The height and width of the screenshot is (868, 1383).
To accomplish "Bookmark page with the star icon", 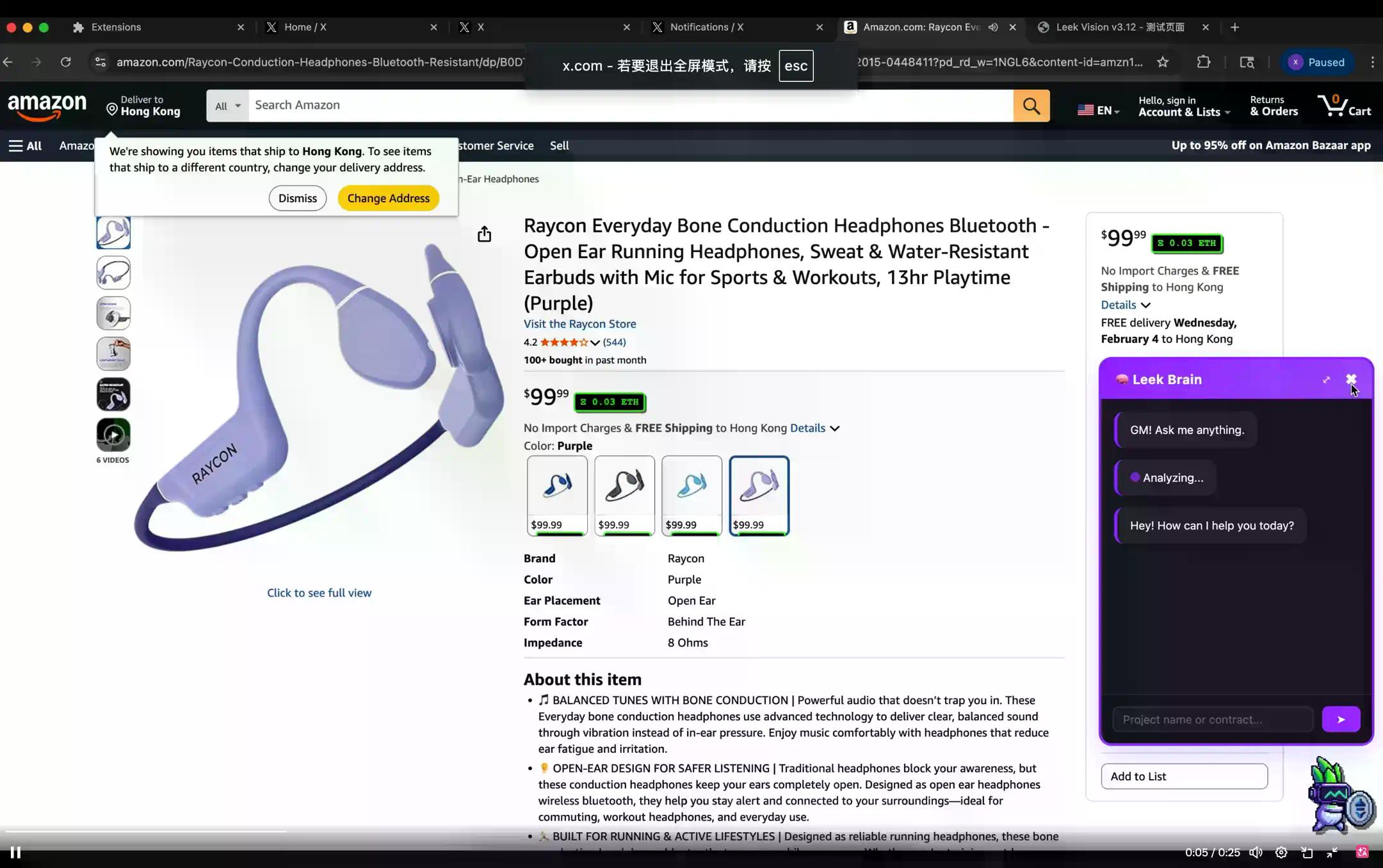I will (x=1163, y=62).
